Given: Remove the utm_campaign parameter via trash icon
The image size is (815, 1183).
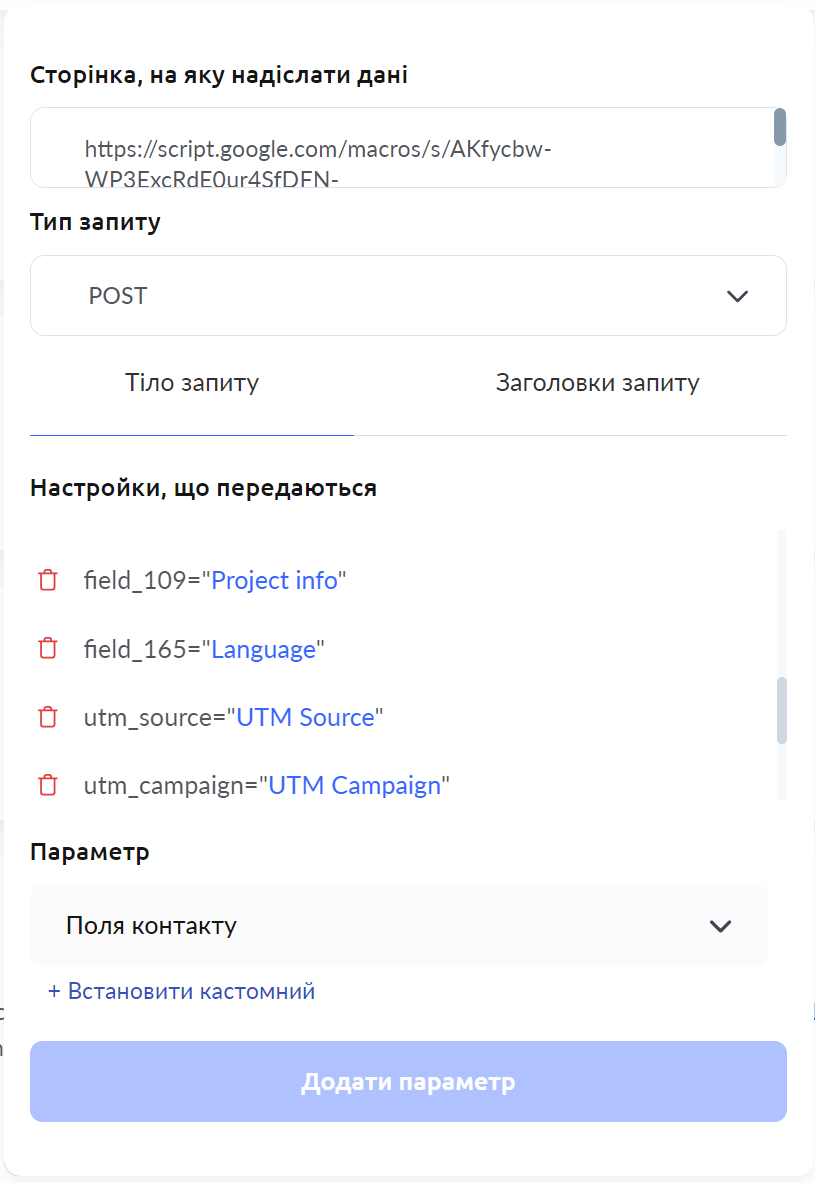Looking at the screenshot, I should coord(48,785).
